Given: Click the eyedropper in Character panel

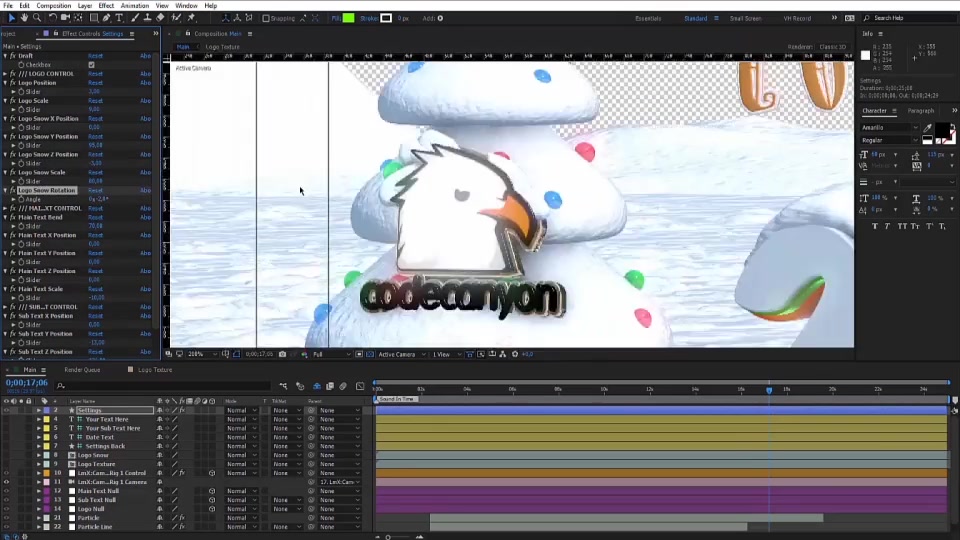Looking at the screenshot, I should [928, 128].
